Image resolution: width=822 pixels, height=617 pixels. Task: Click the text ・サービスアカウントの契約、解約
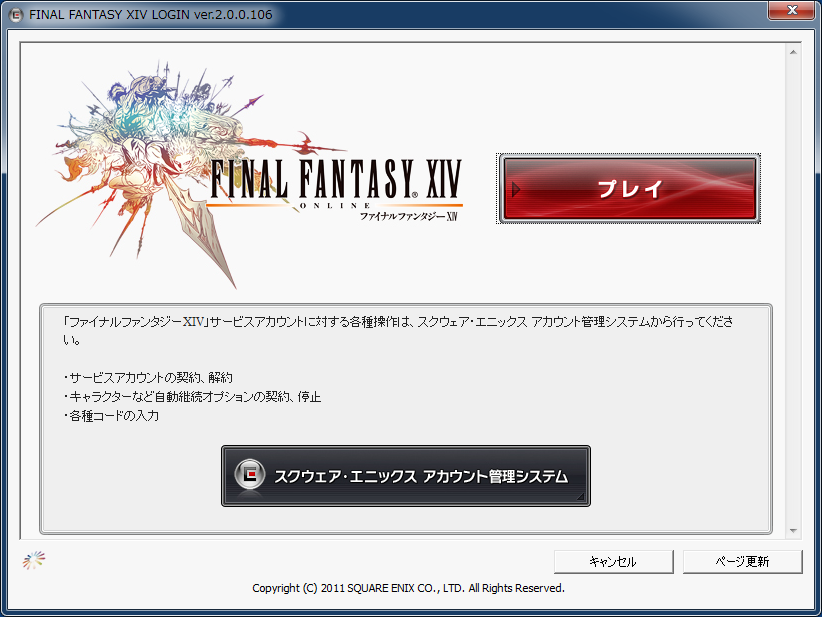click(147, 377)
